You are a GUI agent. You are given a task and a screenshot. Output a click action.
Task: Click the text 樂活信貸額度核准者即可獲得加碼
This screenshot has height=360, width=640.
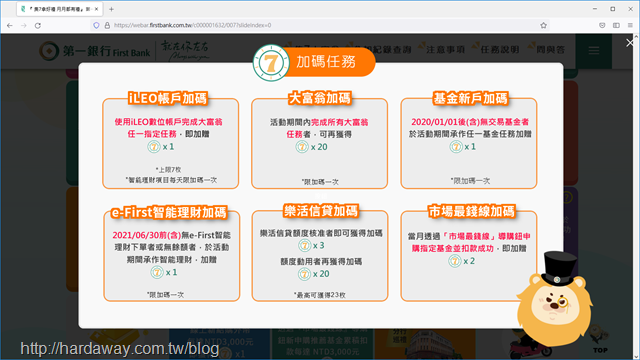click(x=321, y=233)
